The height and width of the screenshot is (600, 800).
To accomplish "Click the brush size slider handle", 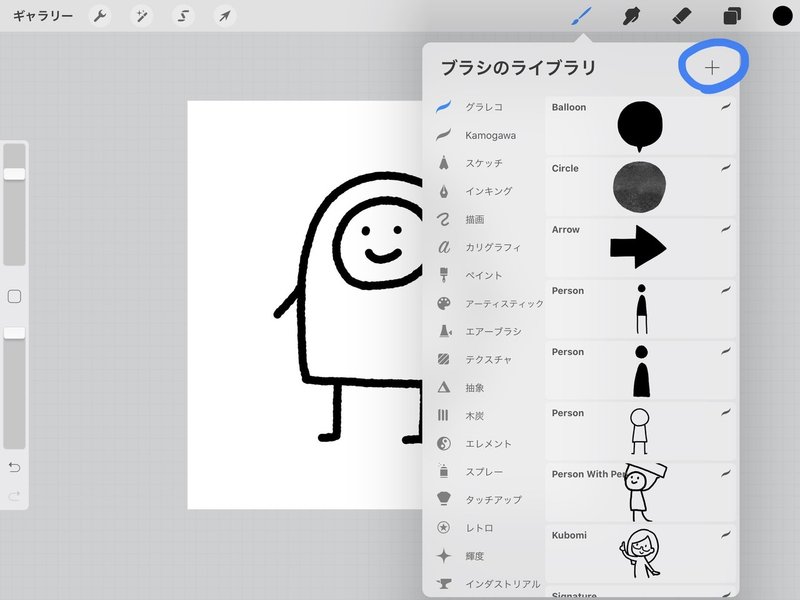I will (x=14, y=174).
